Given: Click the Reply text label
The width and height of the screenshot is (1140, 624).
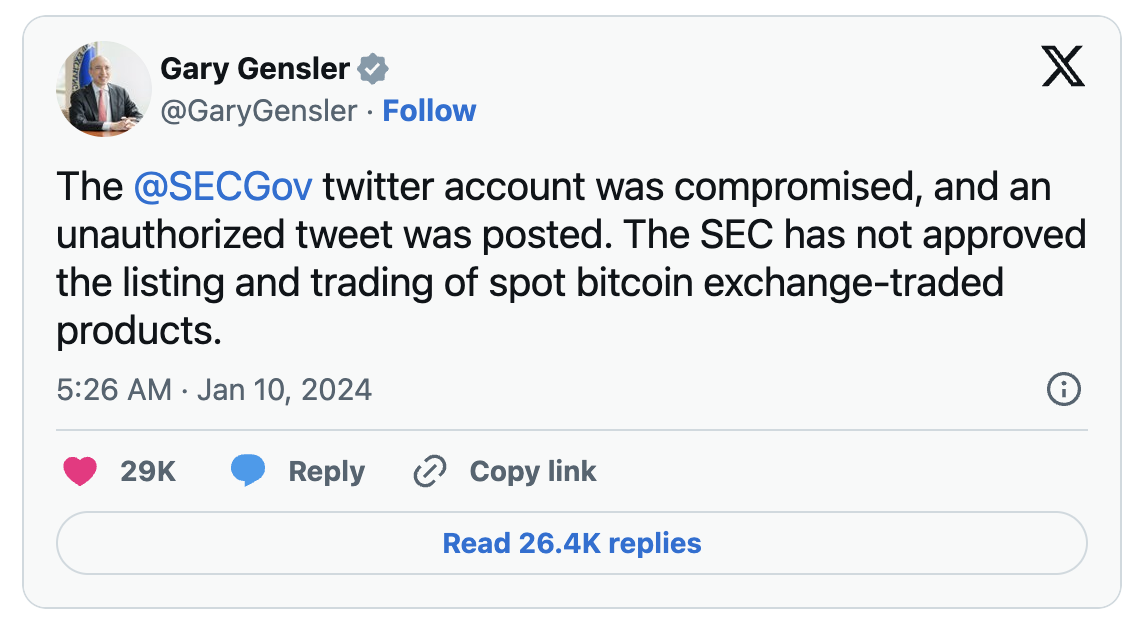Looking at the screenshot, I should [x=326, y=471].
